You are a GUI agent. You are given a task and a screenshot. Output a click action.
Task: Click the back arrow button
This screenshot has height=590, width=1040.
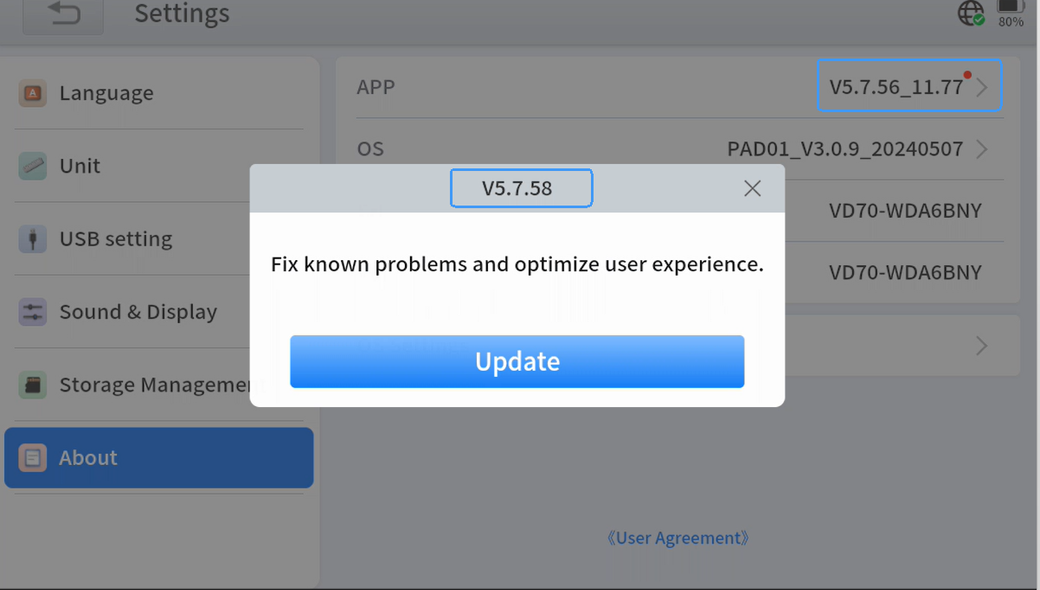[63, 14]
